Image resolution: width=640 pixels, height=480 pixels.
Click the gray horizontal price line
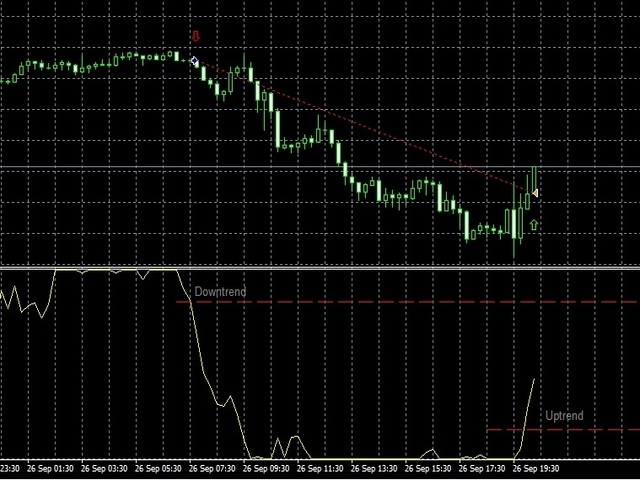[320, 167]
